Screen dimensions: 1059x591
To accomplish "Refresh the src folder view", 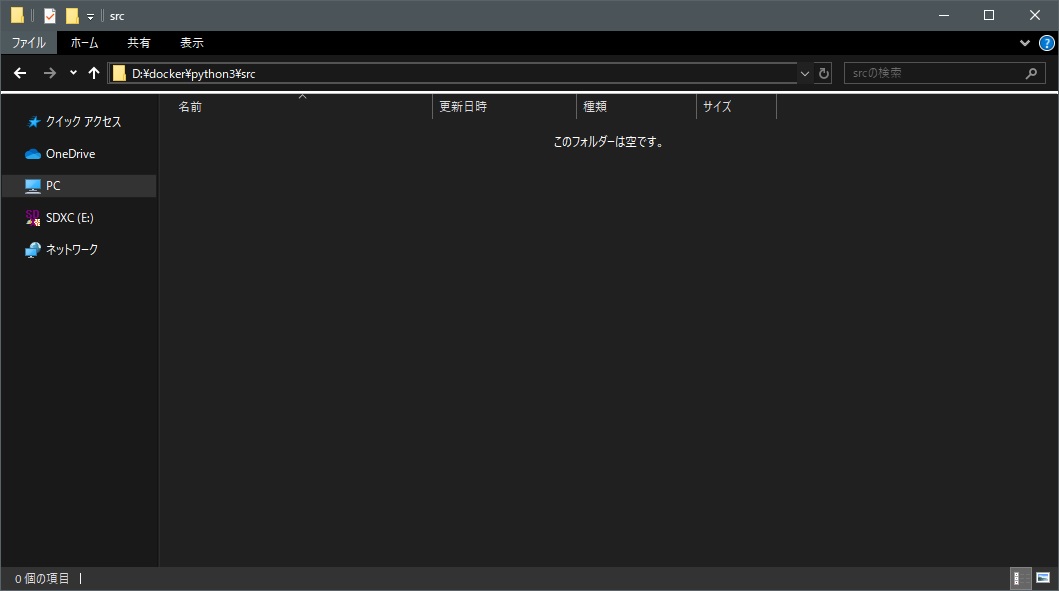I will point(822,72).
